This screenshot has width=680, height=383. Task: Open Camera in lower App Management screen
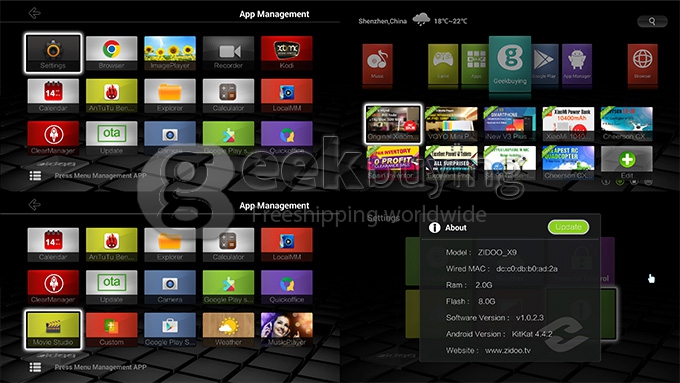(x=170, y=287)
